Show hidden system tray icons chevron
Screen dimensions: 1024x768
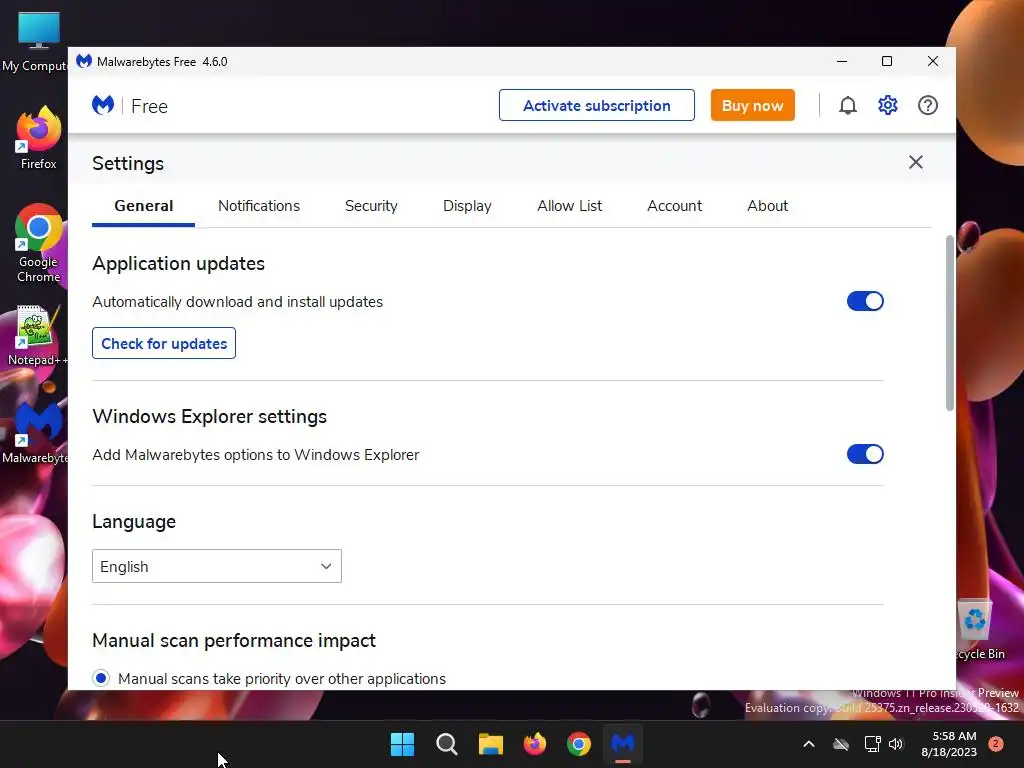(x=808, y=744)
